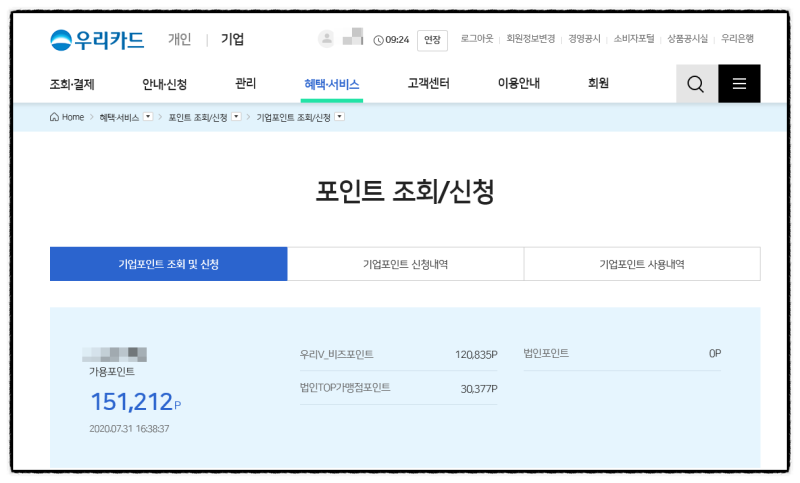Click the 09:24 session time text
This screenshot has width=800, height=483.
(x=397, y=40)
